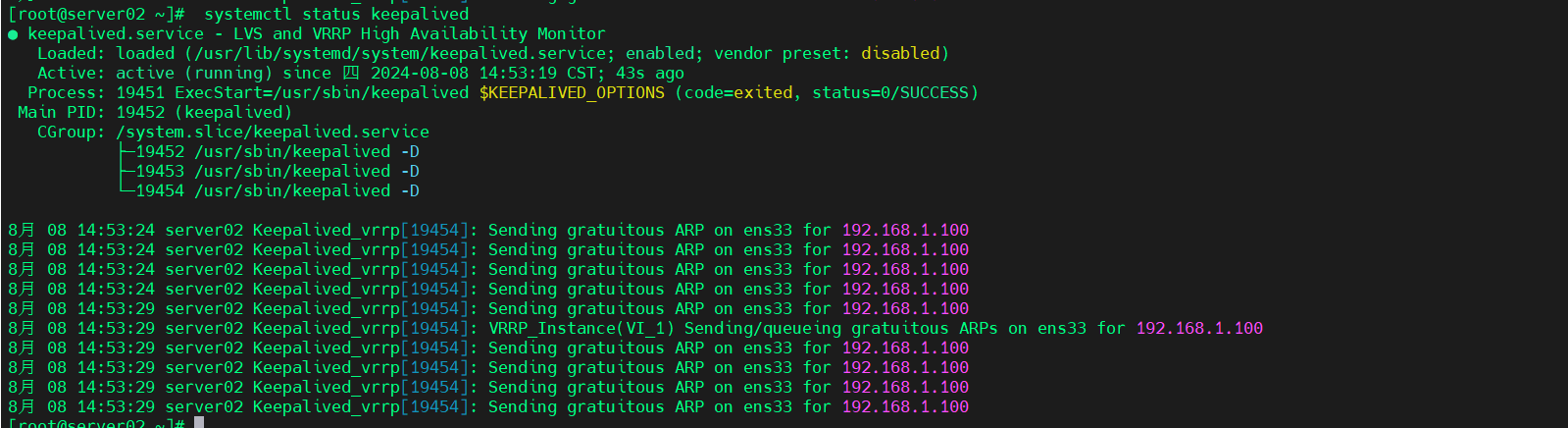Click the "status=0/SUCCESS" result text

coord(890,92)
